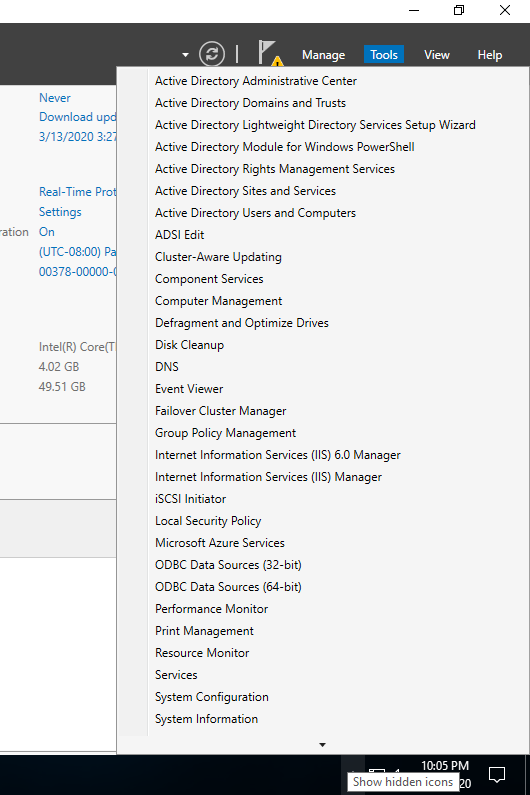The width and height of the screenshot is (530, 795).
Task: Click the Intel(R) Core processor text
Action: tap(78, 347)
